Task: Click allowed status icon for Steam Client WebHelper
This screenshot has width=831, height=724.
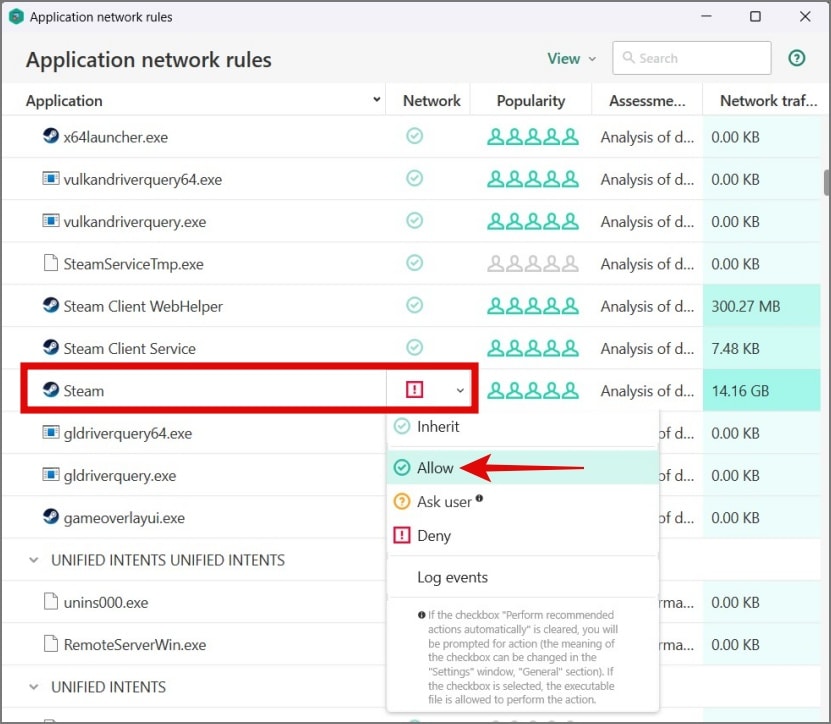Action: (414, 305)
